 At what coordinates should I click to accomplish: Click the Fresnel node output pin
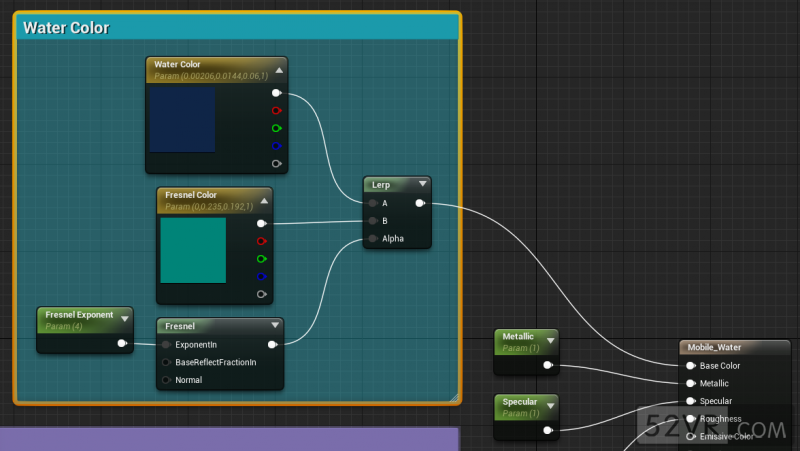pyautogui.click(x=272, y=344)
